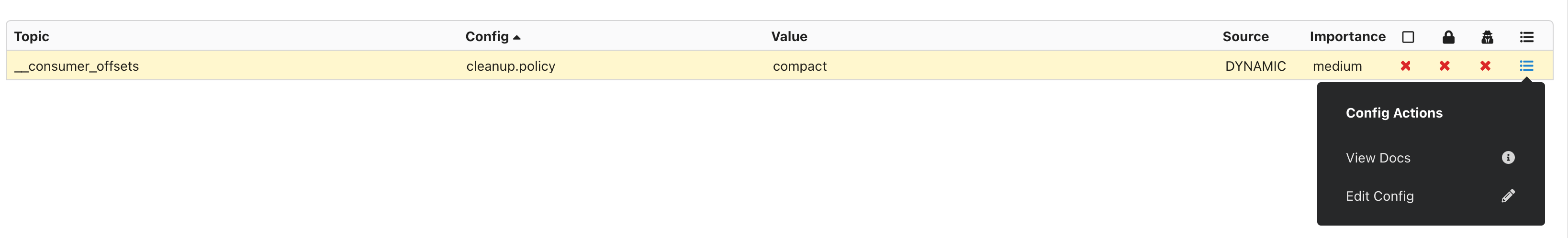
Task: Click the lock icon column header
Action: click(1448, 37)
